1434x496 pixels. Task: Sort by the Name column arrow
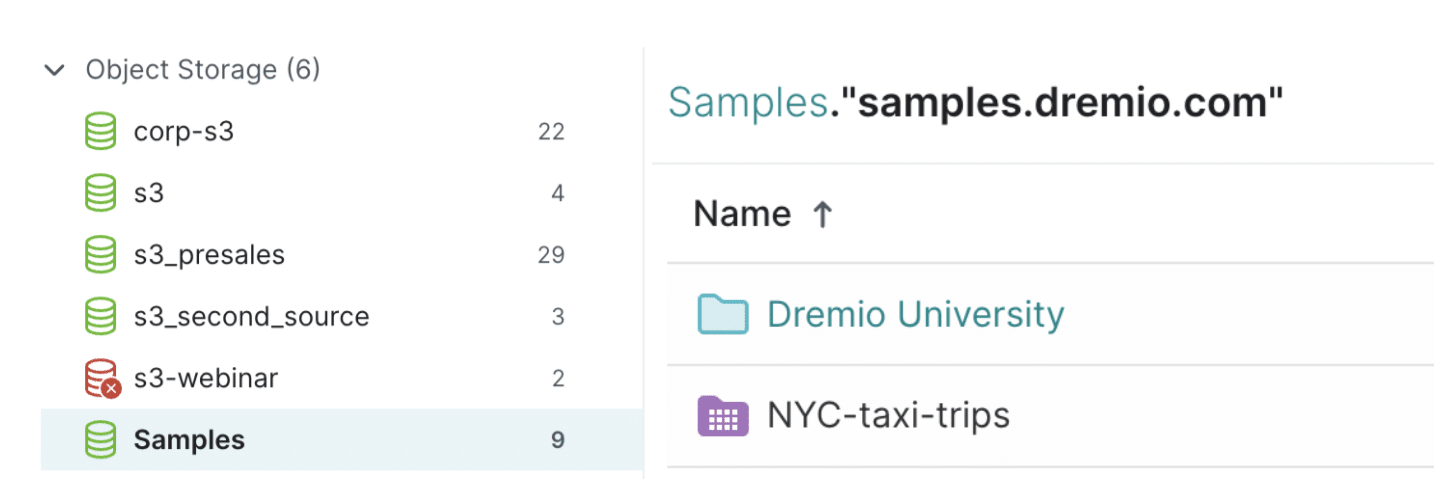(x=822, y=214)
